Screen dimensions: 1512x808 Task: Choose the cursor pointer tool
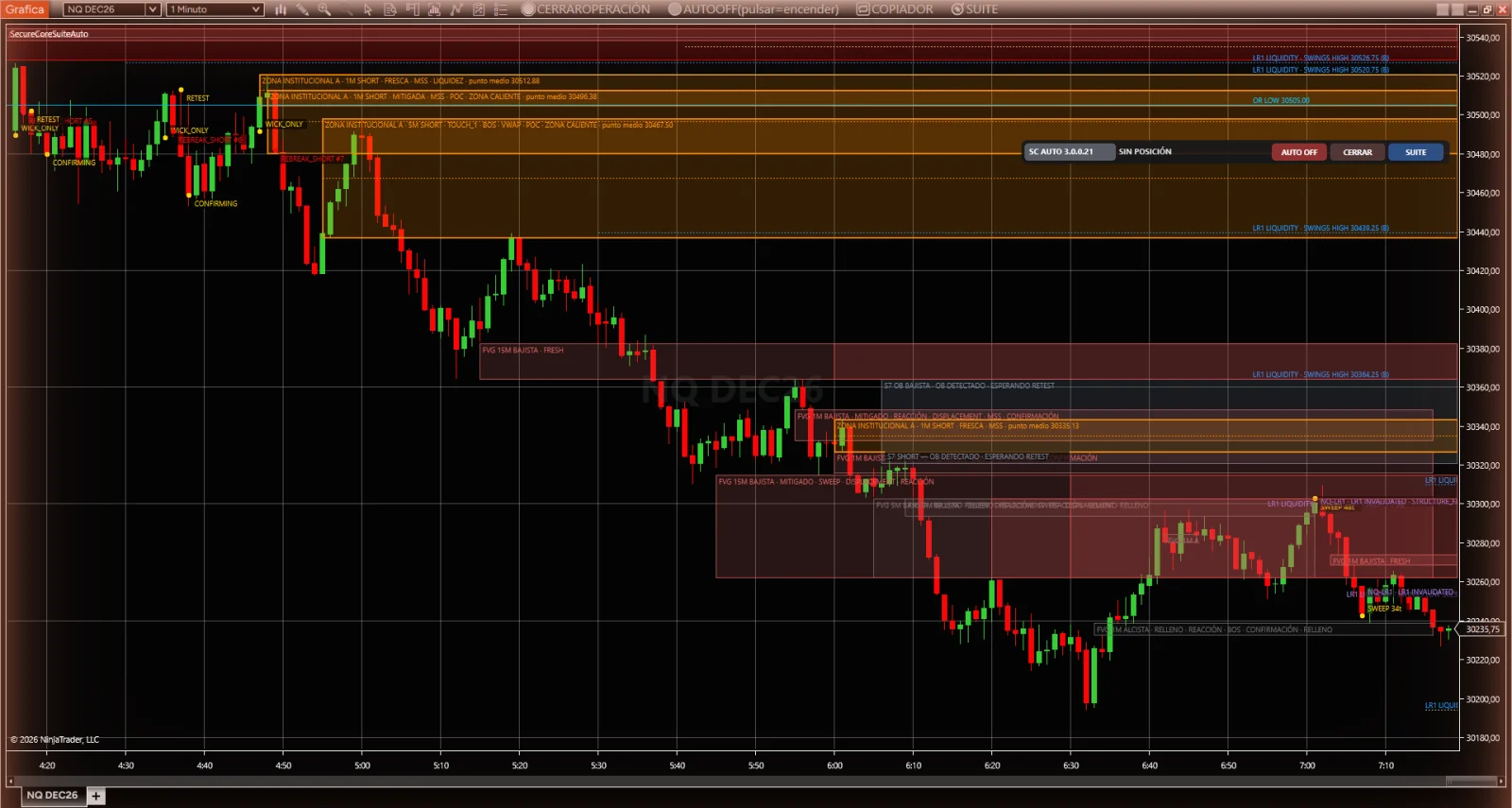369,9
